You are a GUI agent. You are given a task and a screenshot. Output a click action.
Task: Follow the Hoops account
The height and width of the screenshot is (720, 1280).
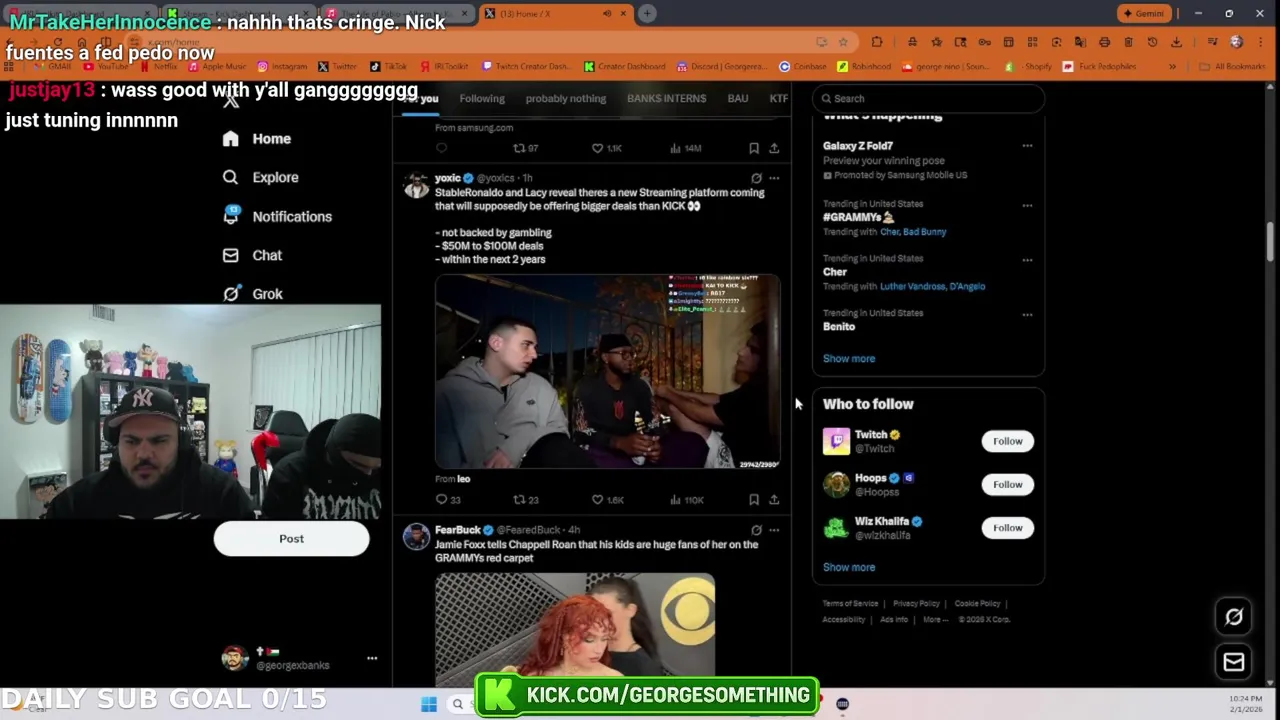[1007, 484]
